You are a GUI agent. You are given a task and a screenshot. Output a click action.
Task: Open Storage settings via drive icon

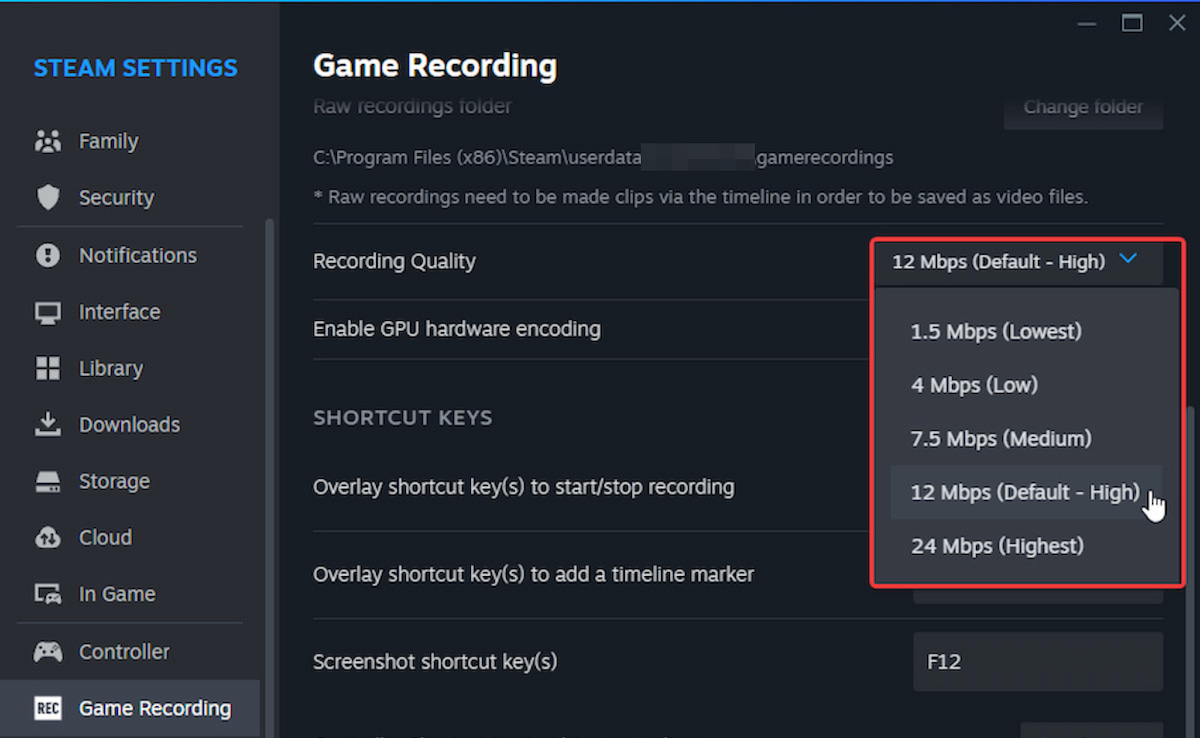pyautogui.click(x=47, y=481)
